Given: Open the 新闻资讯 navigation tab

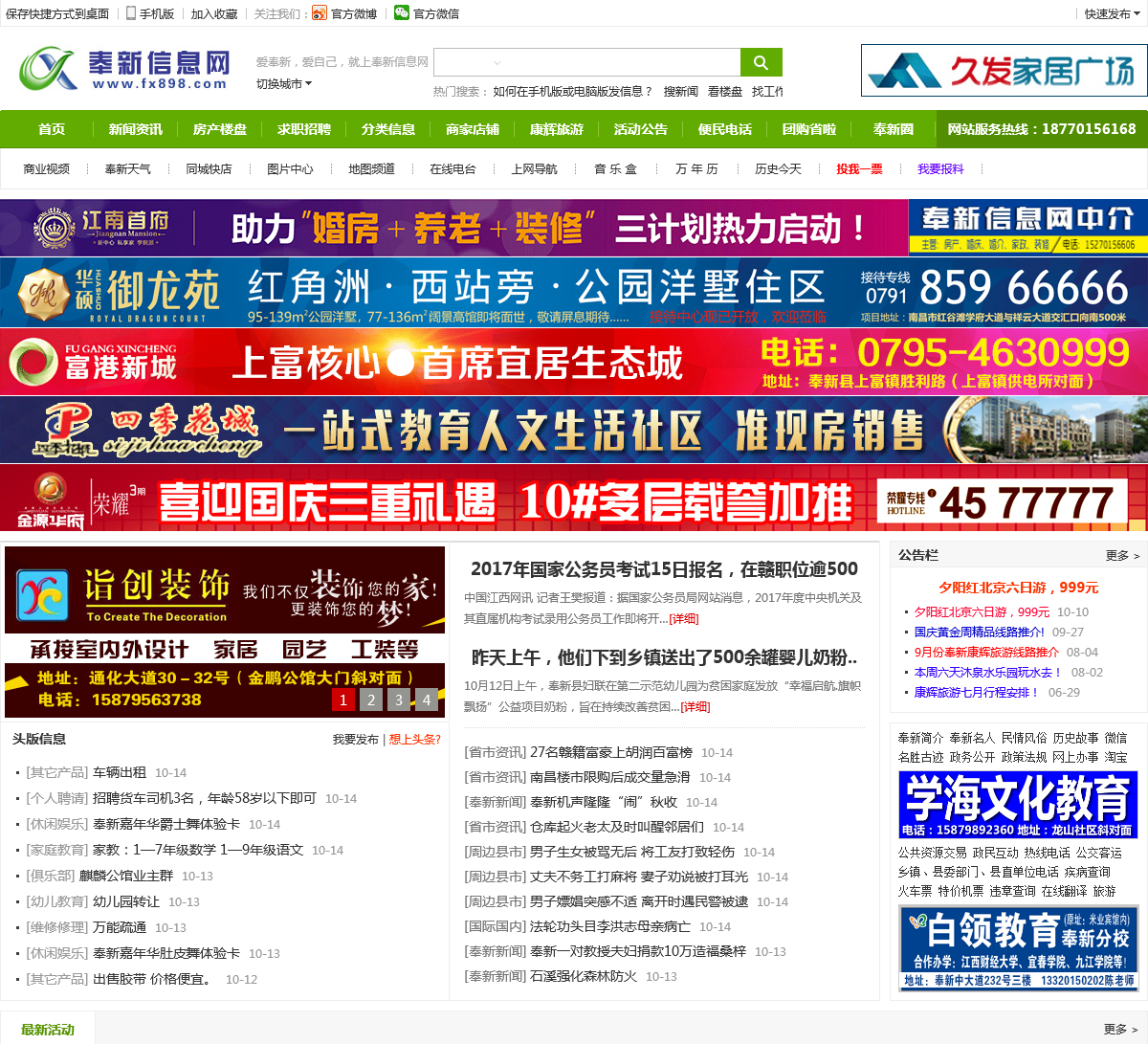Looking at the screenshot, I should click(135, 129).
